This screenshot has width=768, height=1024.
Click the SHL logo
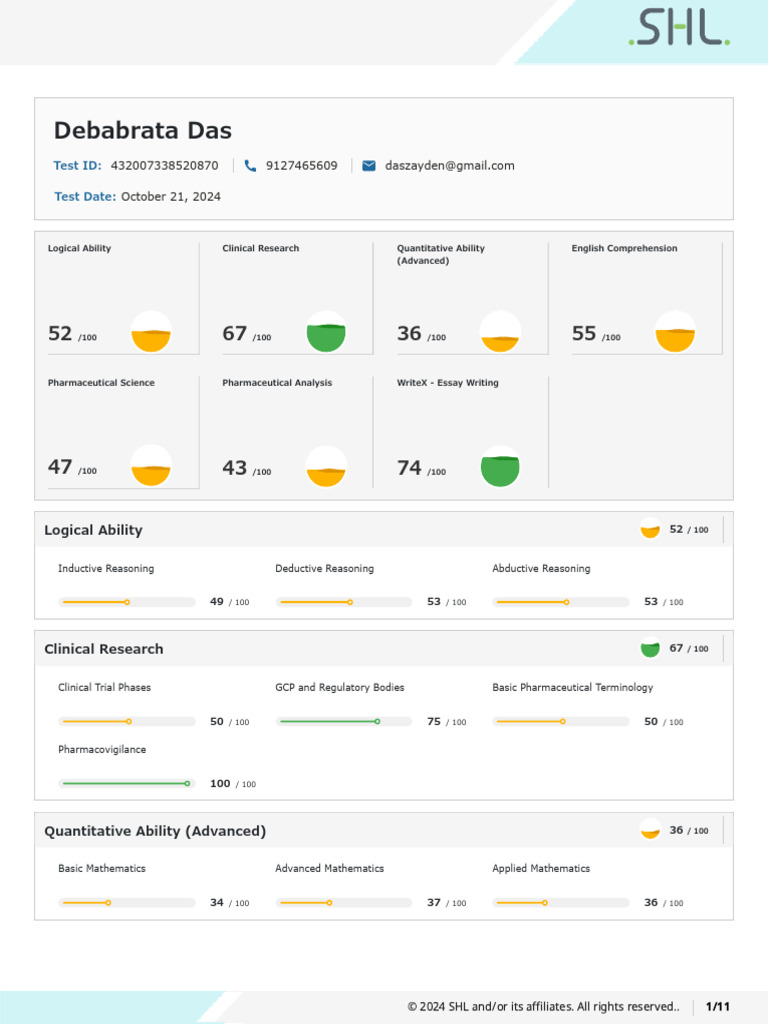click(x=679, y=29)
